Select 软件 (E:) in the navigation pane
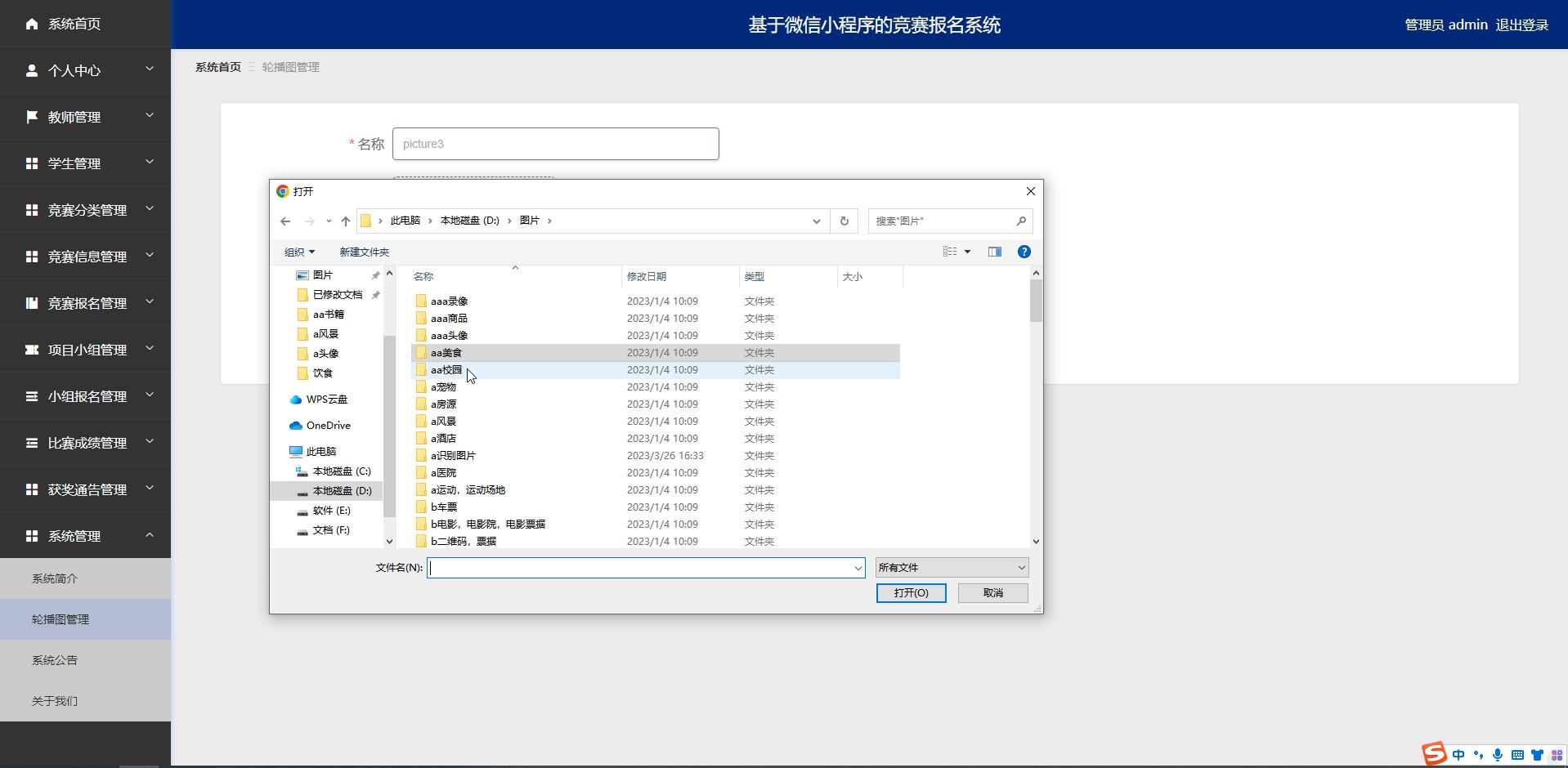This screenshot has width=1568, height=768. [x=331, y=511]
